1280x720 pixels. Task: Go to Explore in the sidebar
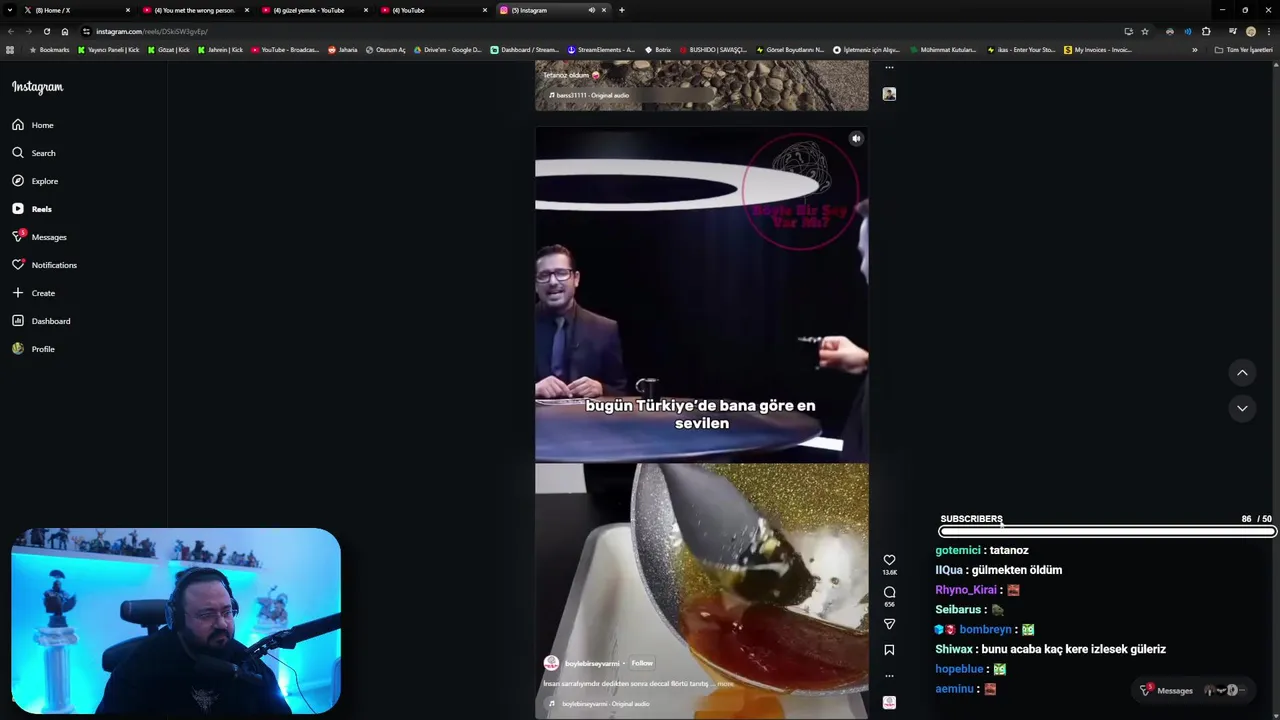pos(35,181)
